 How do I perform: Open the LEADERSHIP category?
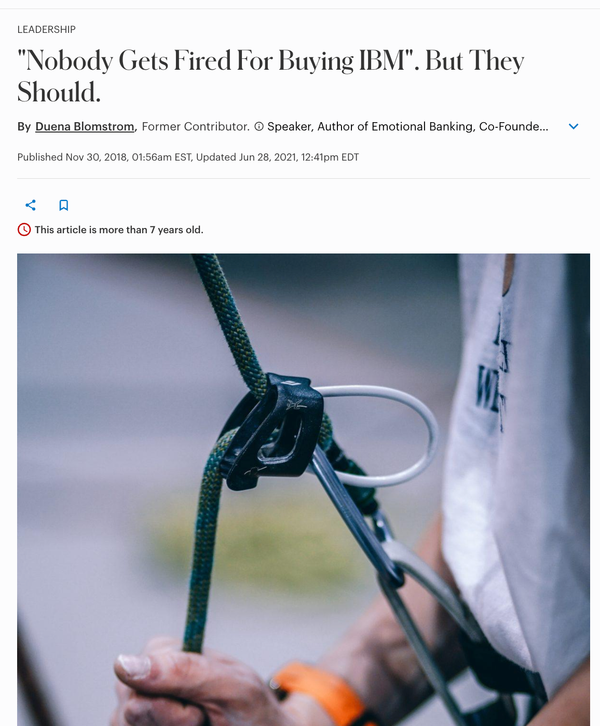pos(46,30)
